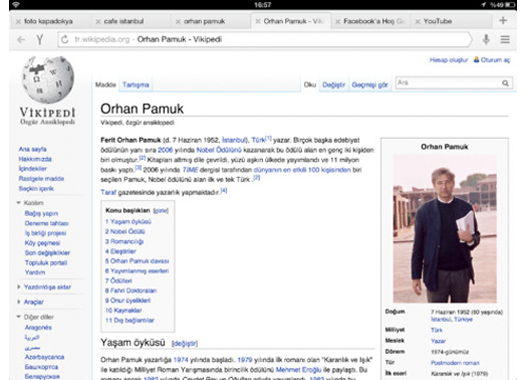525x380 pixels.
Task: Jump to 1 Yaşam öyküsü in contents
Action: point(128,222)
